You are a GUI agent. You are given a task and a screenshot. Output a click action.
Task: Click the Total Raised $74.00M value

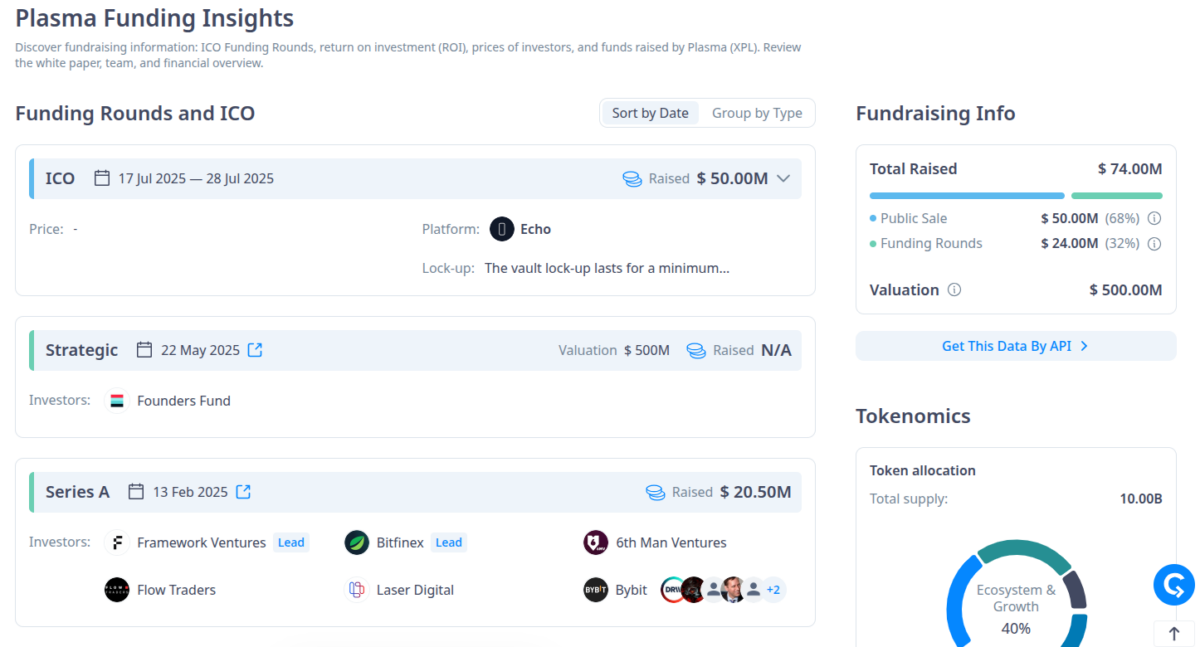[1130, 169]
